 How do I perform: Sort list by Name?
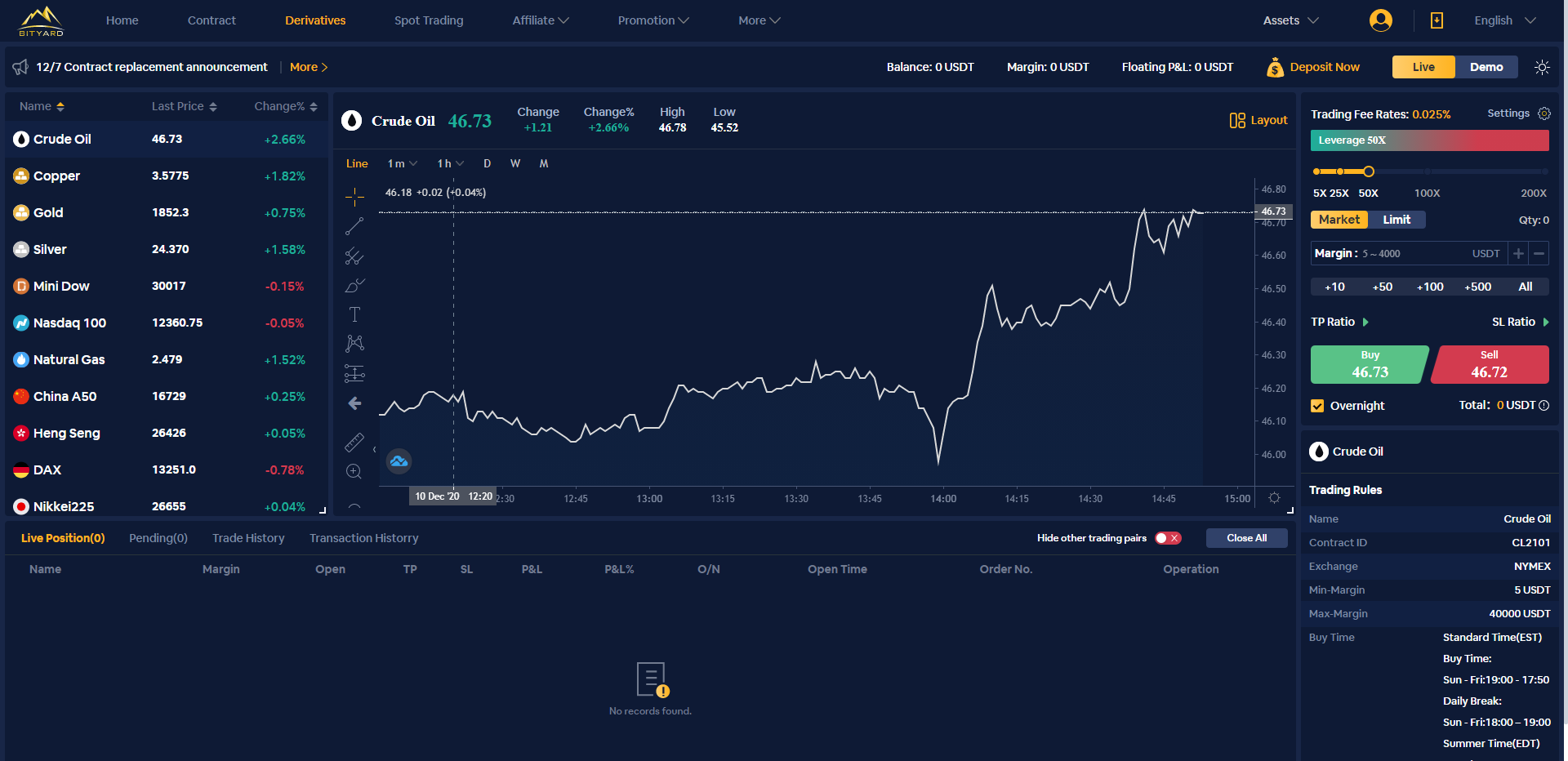42,106
